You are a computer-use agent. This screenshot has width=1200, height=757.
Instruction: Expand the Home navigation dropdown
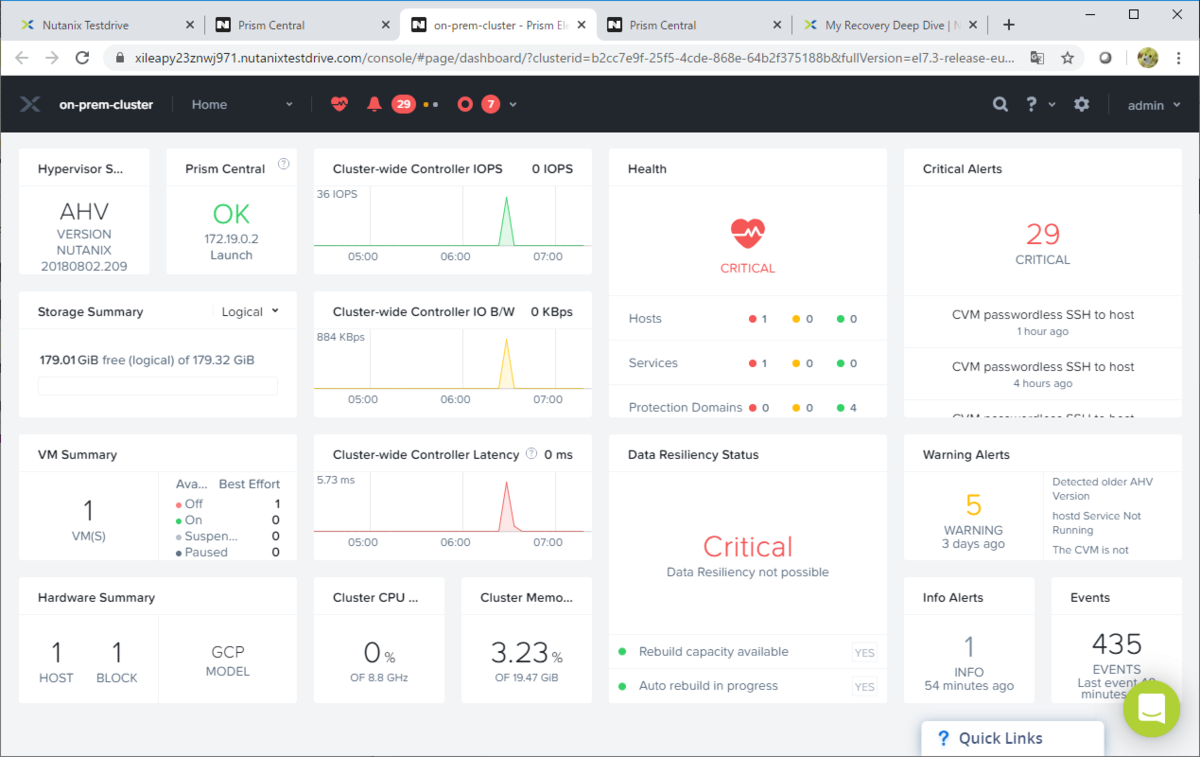pos(242,104)
